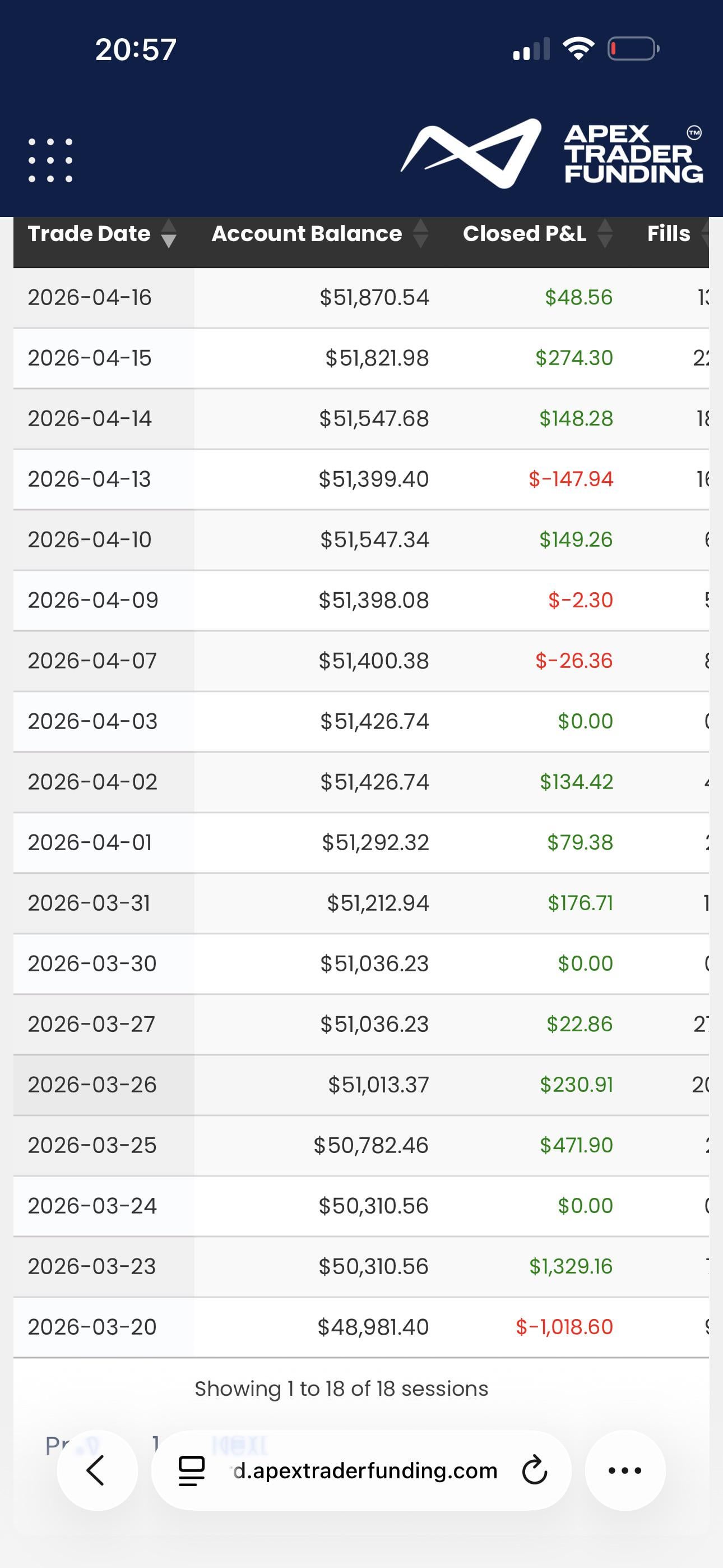Reload the page with the refresh icon
Viewport: 723px width, 1568px height.
point(534,1470)
